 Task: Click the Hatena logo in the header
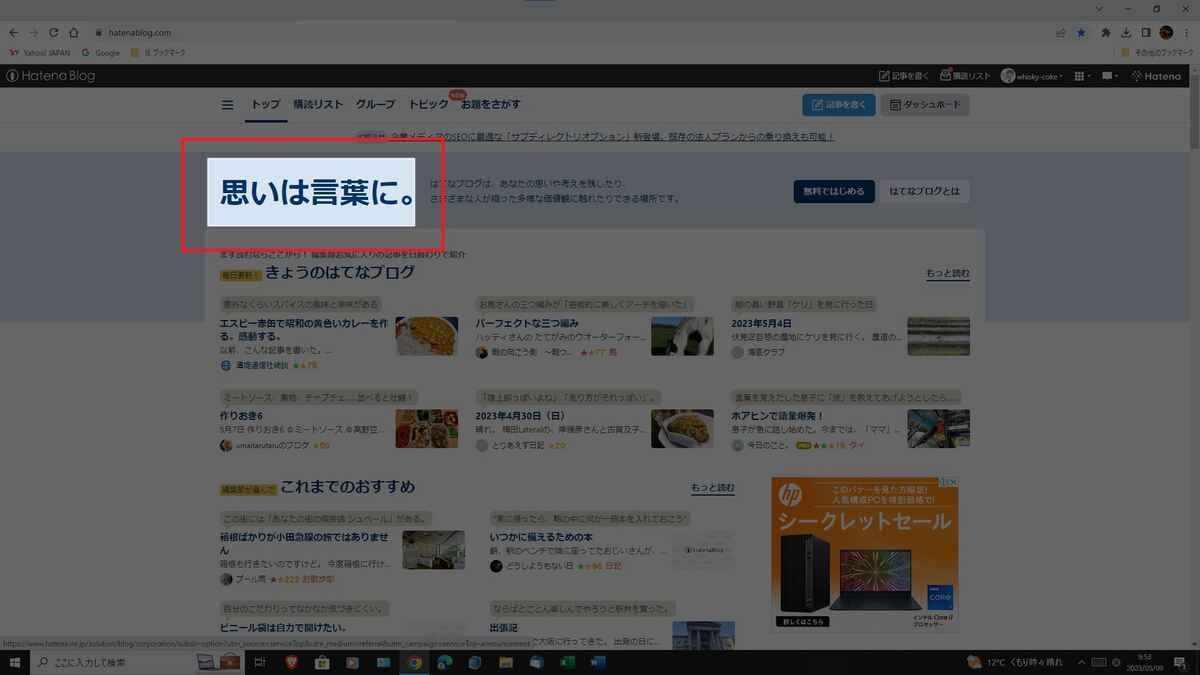tap(1155, 76)
